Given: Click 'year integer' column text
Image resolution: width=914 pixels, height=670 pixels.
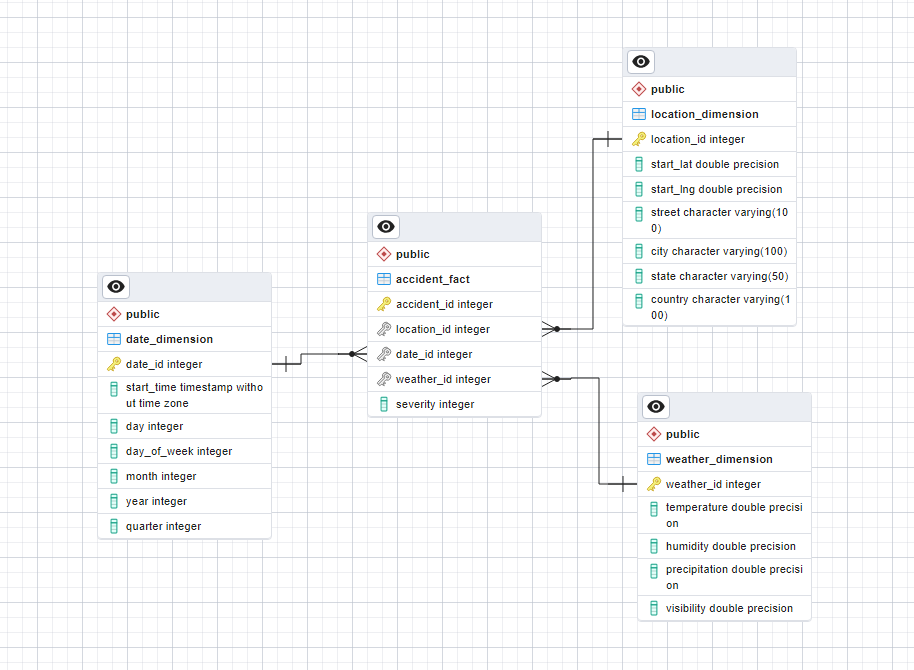Looking at the screenshot, I should click(156, 501).
